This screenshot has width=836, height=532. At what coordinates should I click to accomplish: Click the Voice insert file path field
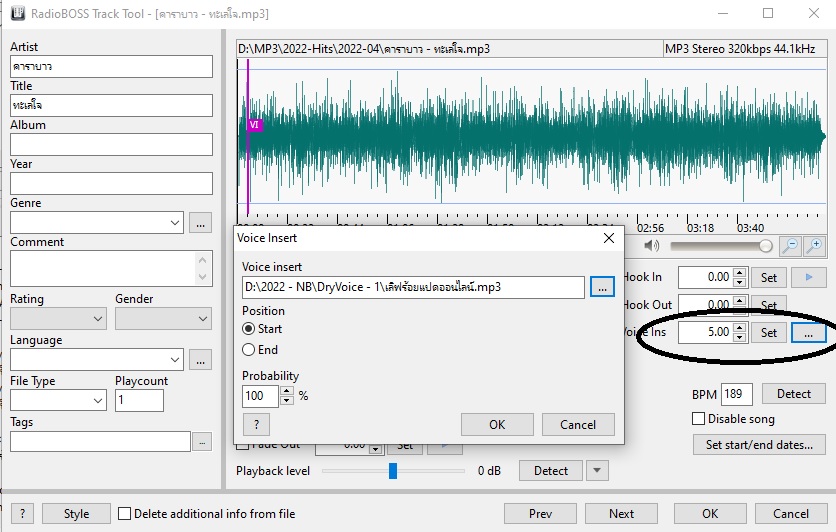413,287
